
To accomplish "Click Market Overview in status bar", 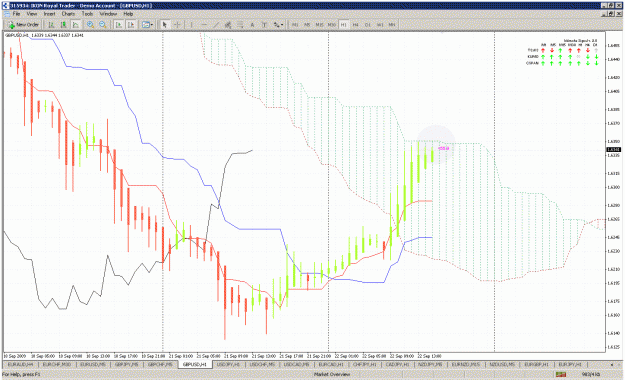I will click(x=332, y=374).
